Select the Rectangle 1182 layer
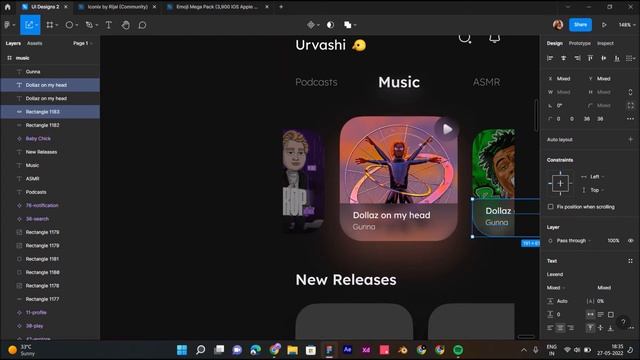 pos(50,125)
